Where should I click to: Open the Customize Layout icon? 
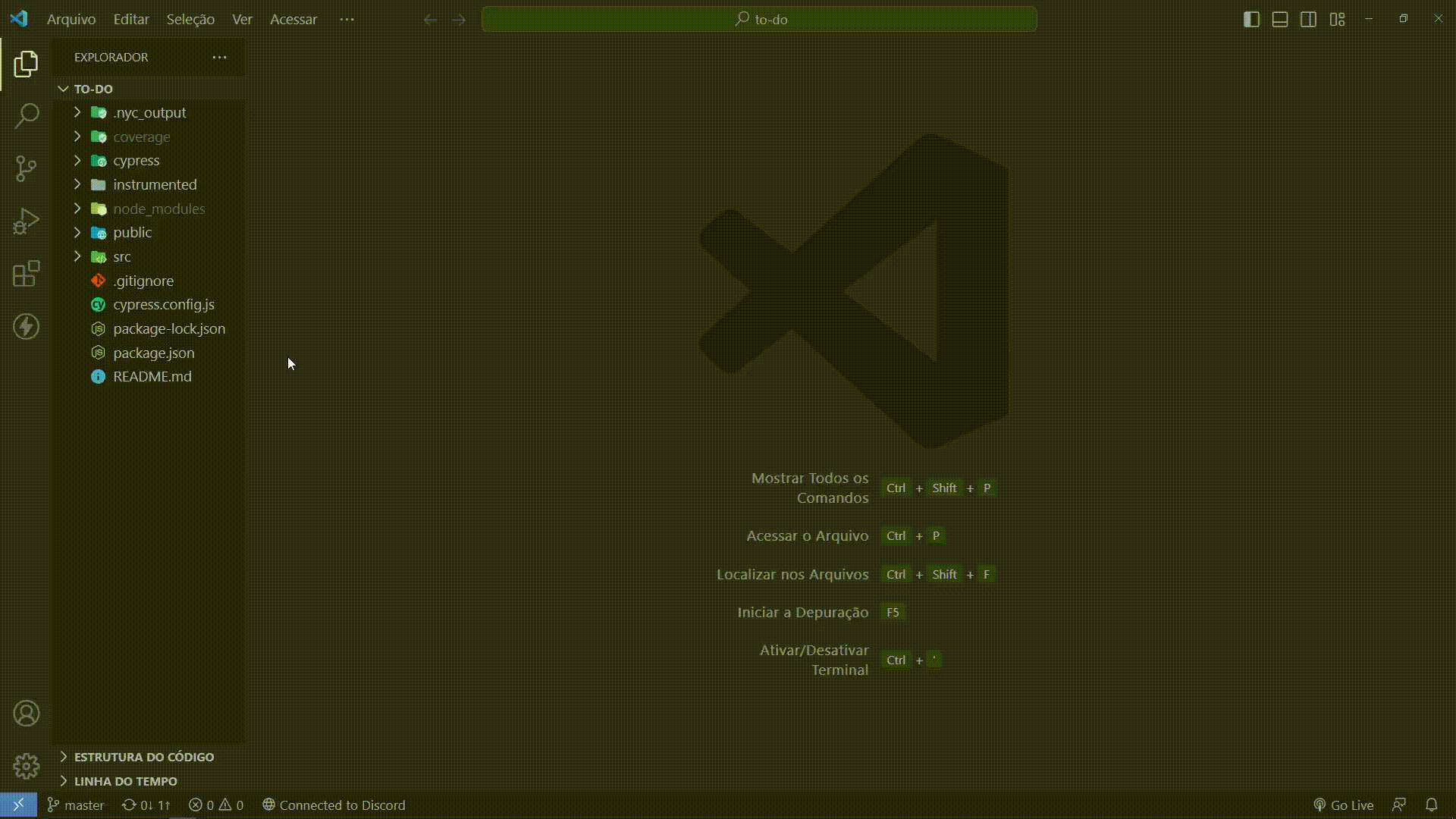pyautogui.click(x=1337, y=20)
